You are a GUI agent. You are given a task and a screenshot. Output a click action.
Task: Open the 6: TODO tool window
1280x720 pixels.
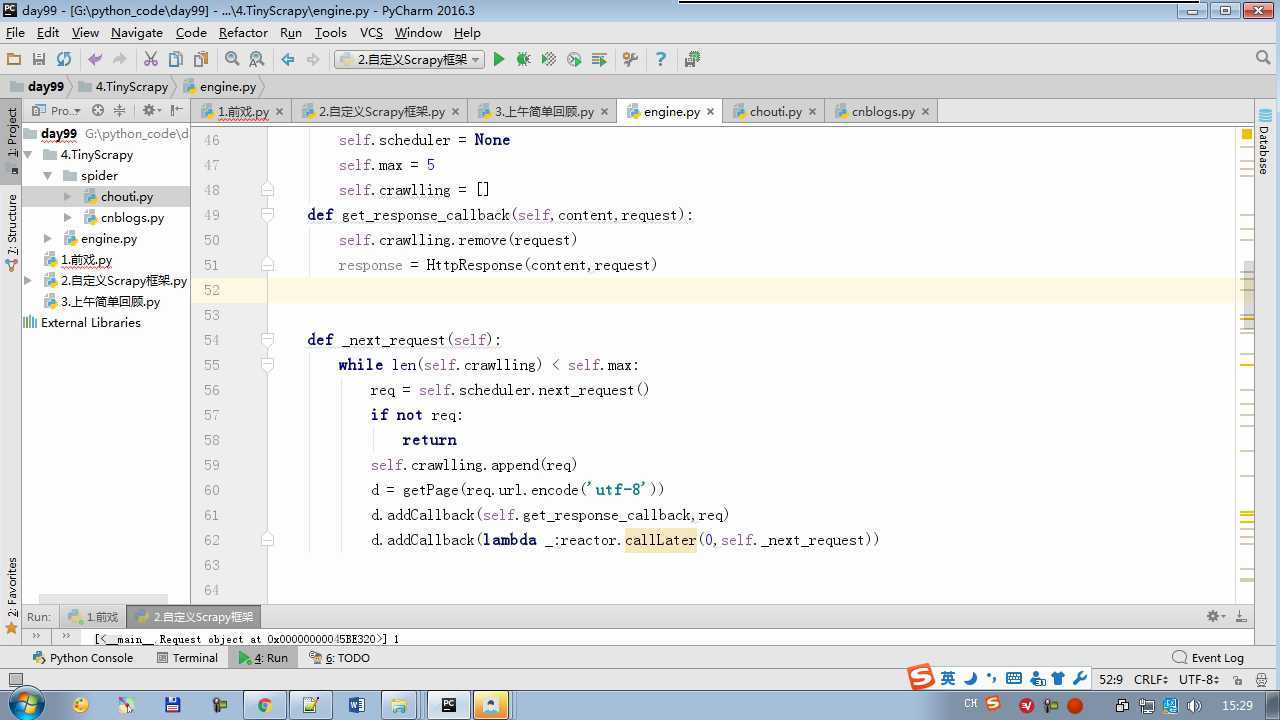pyautogui.click(x=340, y=658)
